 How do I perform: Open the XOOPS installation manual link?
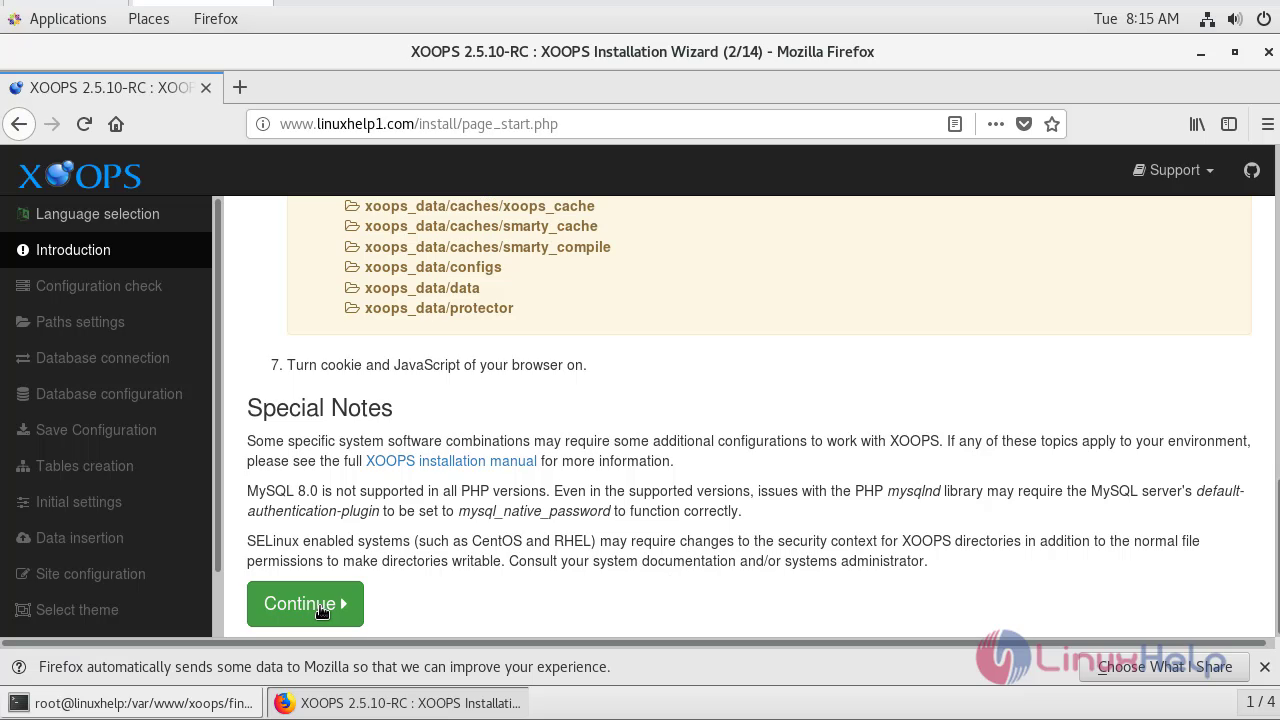coord(451,461)
